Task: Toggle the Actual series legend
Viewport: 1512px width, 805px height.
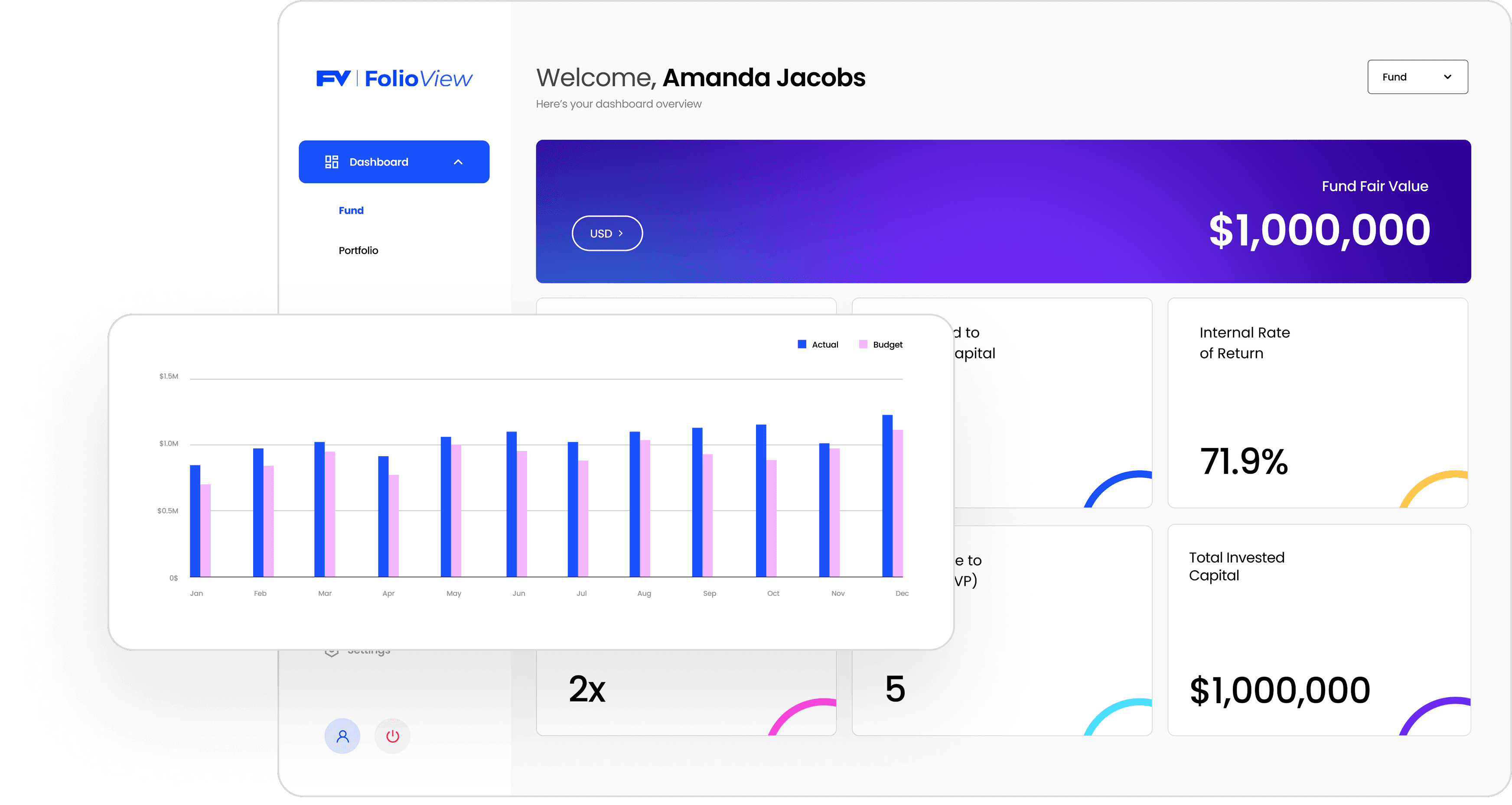Action: 824,344
